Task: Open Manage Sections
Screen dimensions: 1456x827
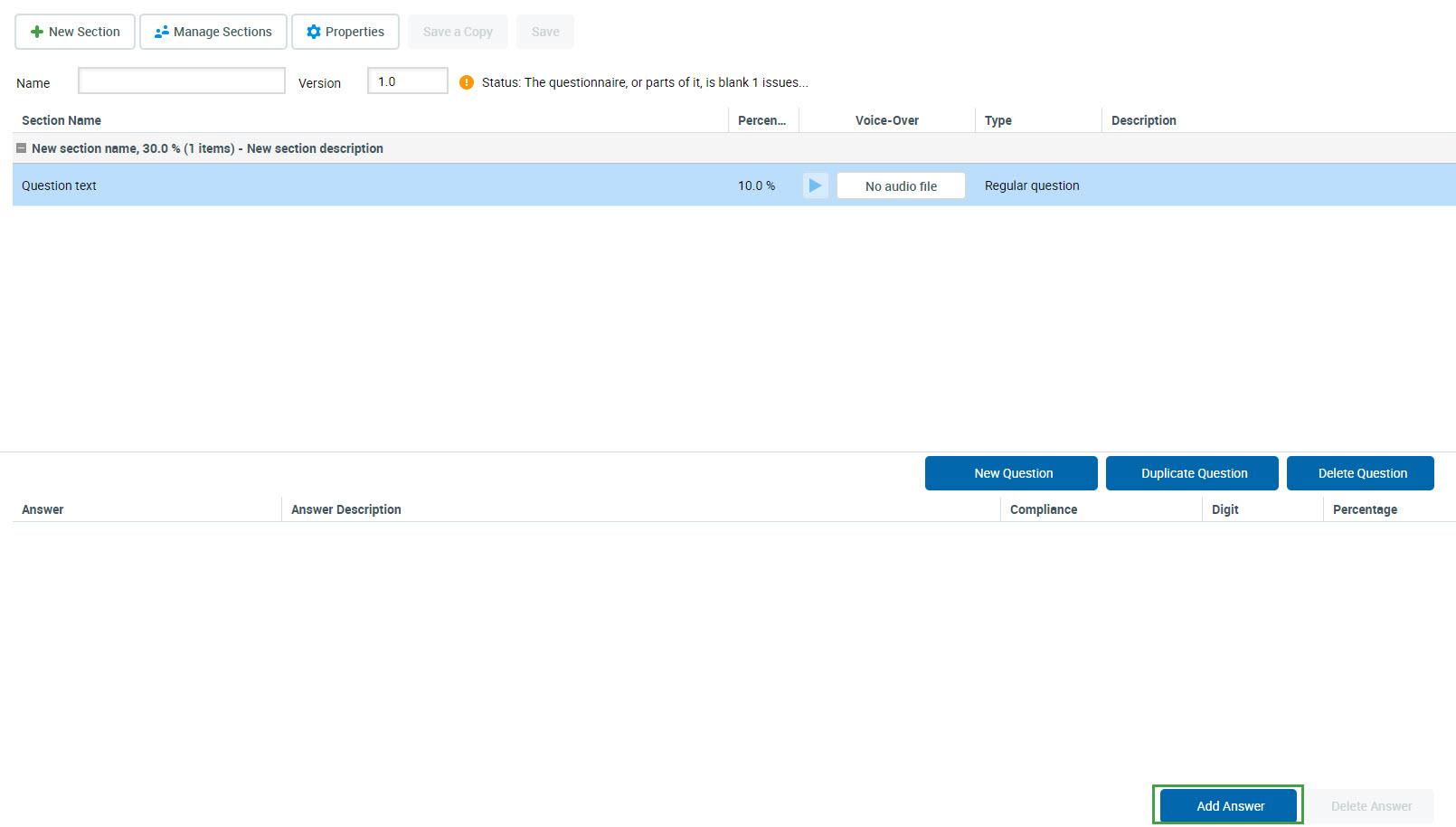Action: point(213,32)
